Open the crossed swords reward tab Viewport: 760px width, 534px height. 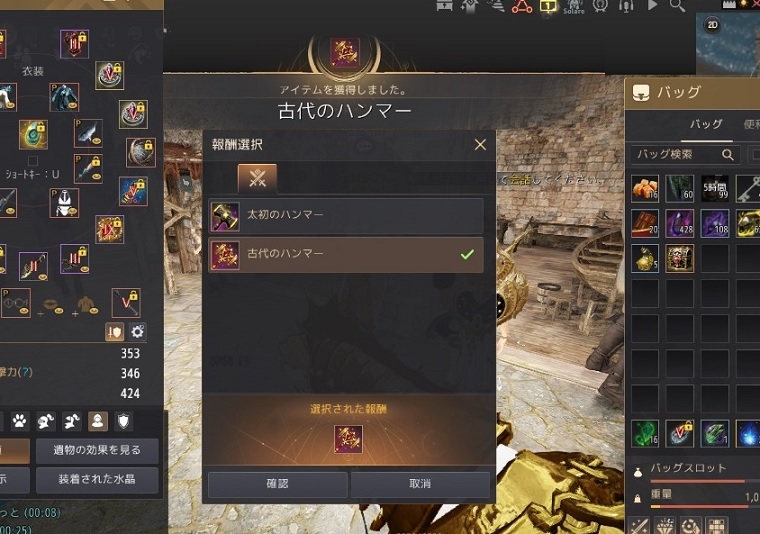click(x=257, y=178)
